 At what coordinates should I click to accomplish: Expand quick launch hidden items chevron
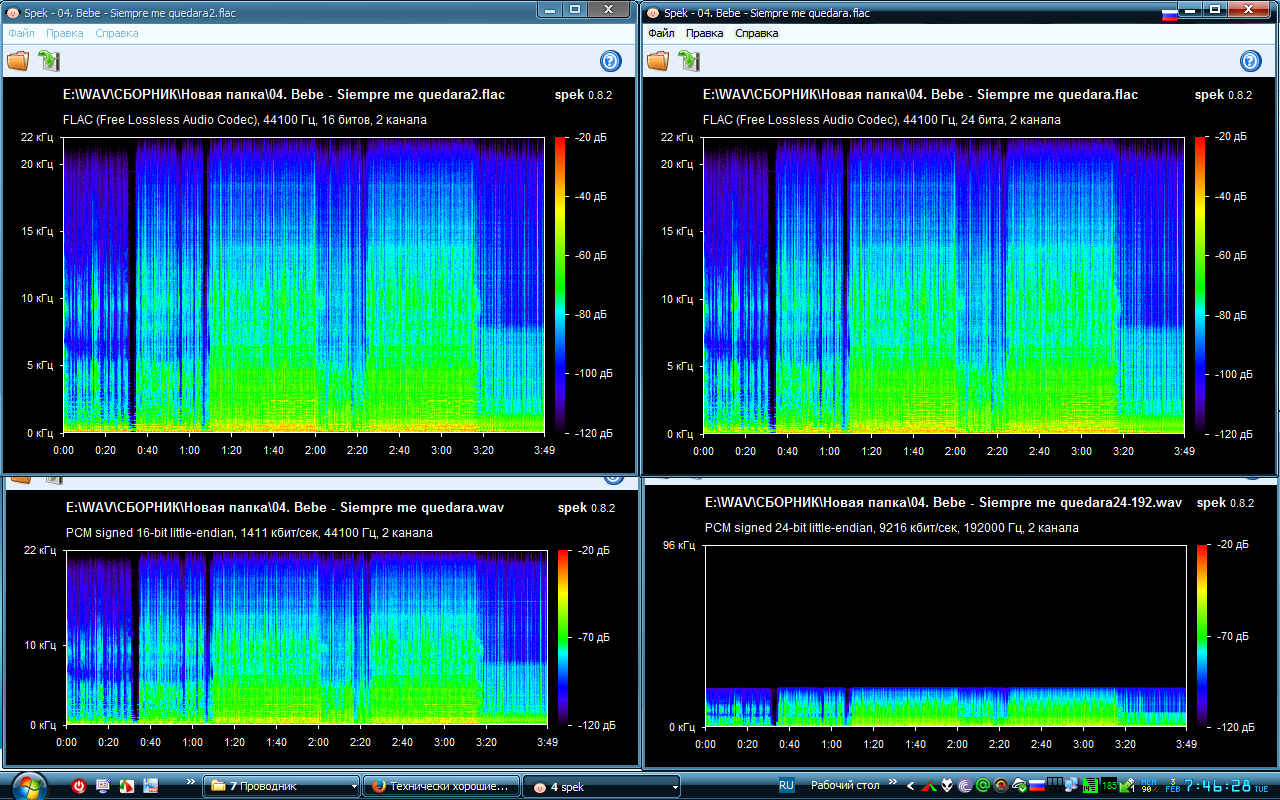(190, 781)
